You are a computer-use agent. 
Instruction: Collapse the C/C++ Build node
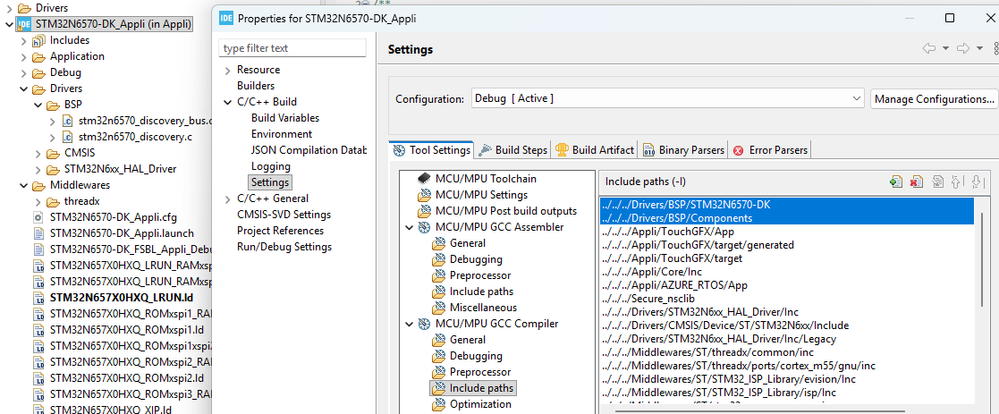coord(227,102)
